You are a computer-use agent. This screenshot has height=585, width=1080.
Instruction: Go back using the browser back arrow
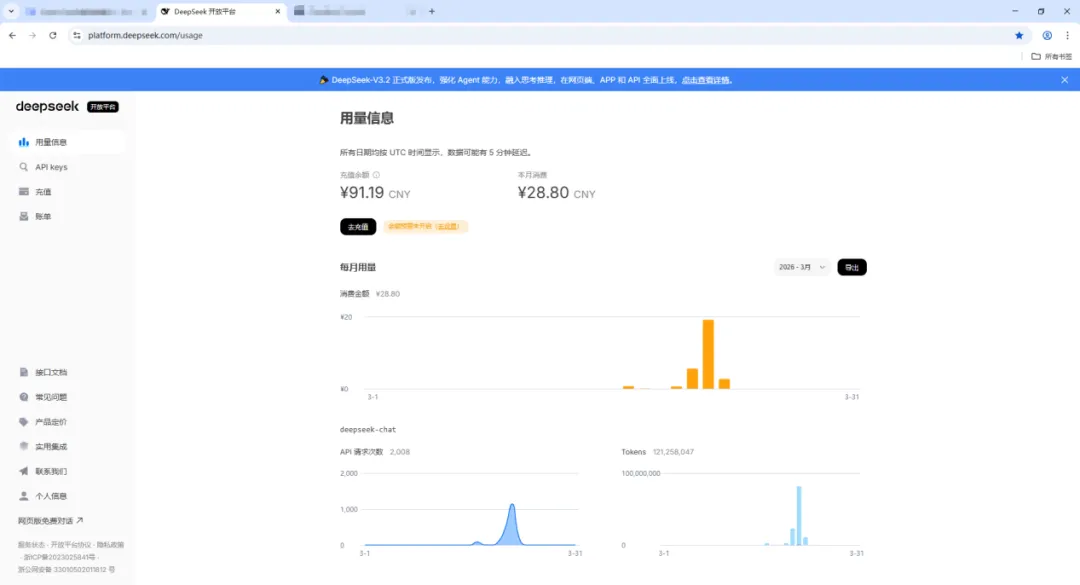(12, 35)
